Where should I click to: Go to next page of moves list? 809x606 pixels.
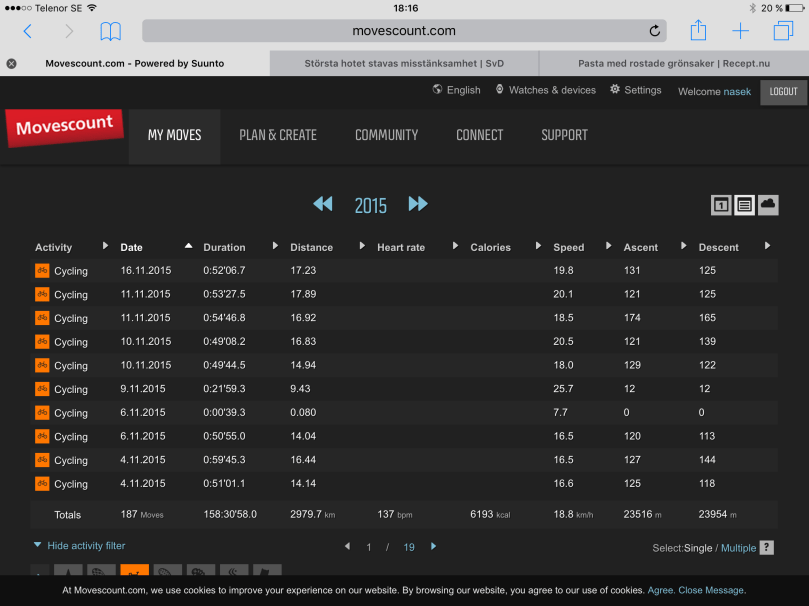433,547
